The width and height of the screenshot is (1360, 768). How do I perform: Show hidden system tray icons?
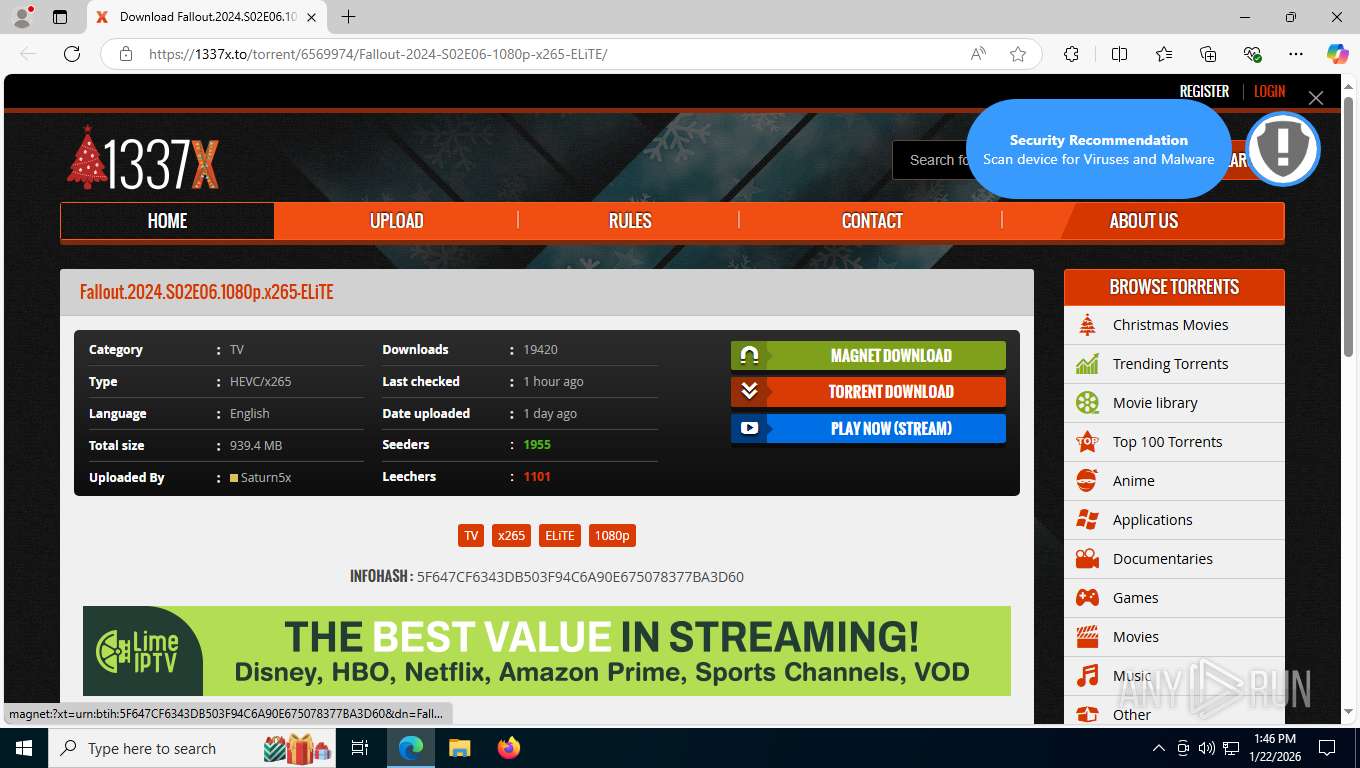point(1159,748)
